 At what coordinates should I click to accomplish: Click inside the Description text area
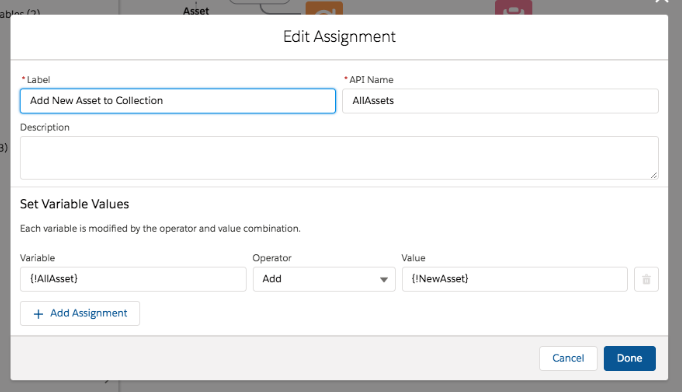pyautogui.click(x=339, y=158)
